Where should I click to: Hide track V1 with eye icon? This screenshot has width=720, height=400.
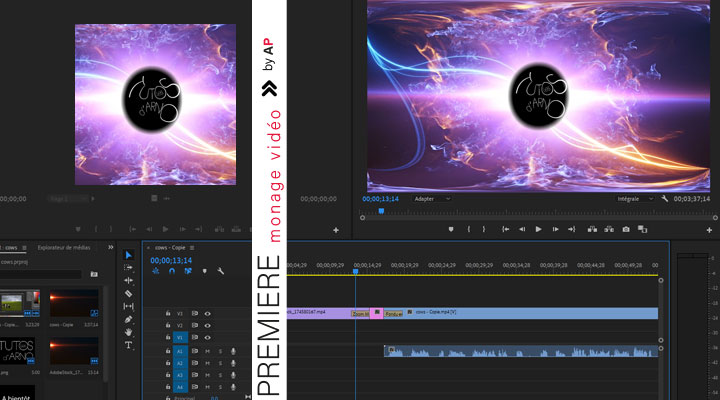(208, 338)
